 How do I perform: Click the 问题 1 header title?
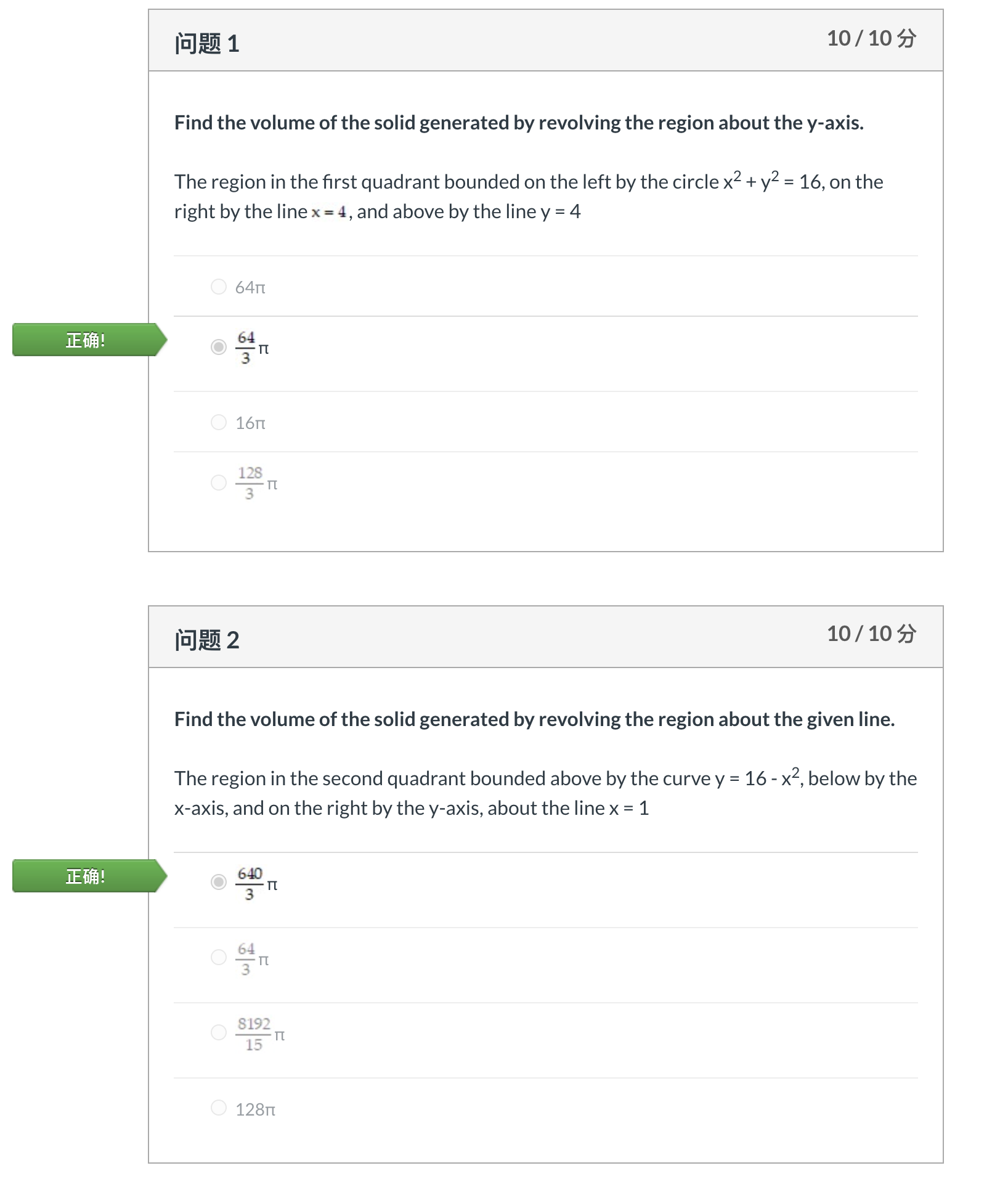pos(207,44)
